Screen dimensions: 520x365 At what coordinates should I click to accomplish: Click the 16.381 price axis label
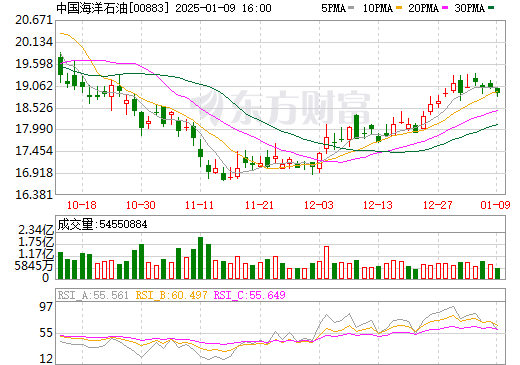click(x=34, y=195)
